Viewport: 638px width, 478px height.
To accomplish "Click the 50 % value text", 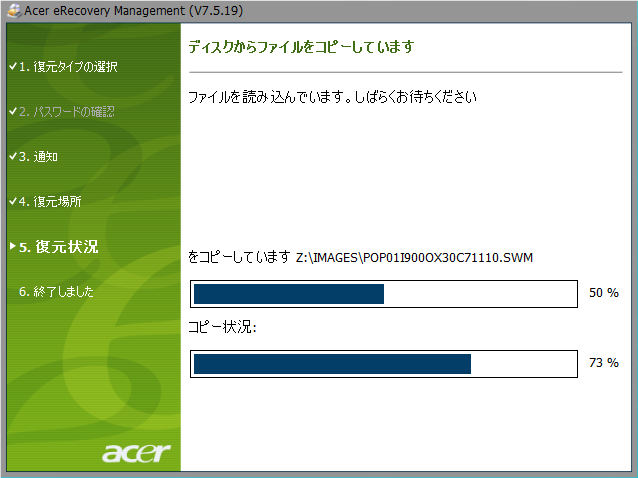I will point(604,292).
